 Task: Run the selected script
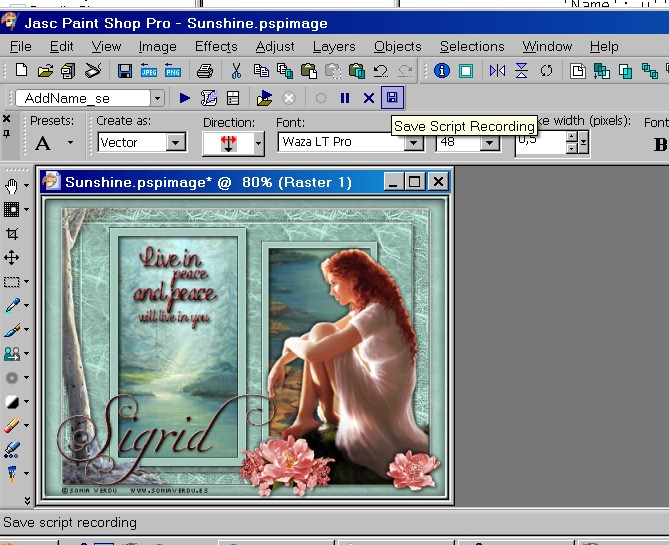184,99
